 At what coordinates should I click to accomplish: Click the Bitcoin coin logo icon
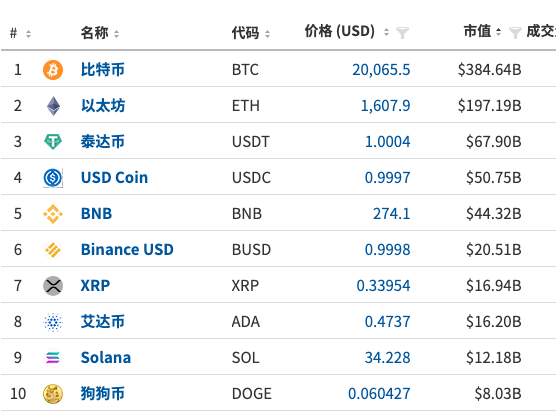point(53,70)
